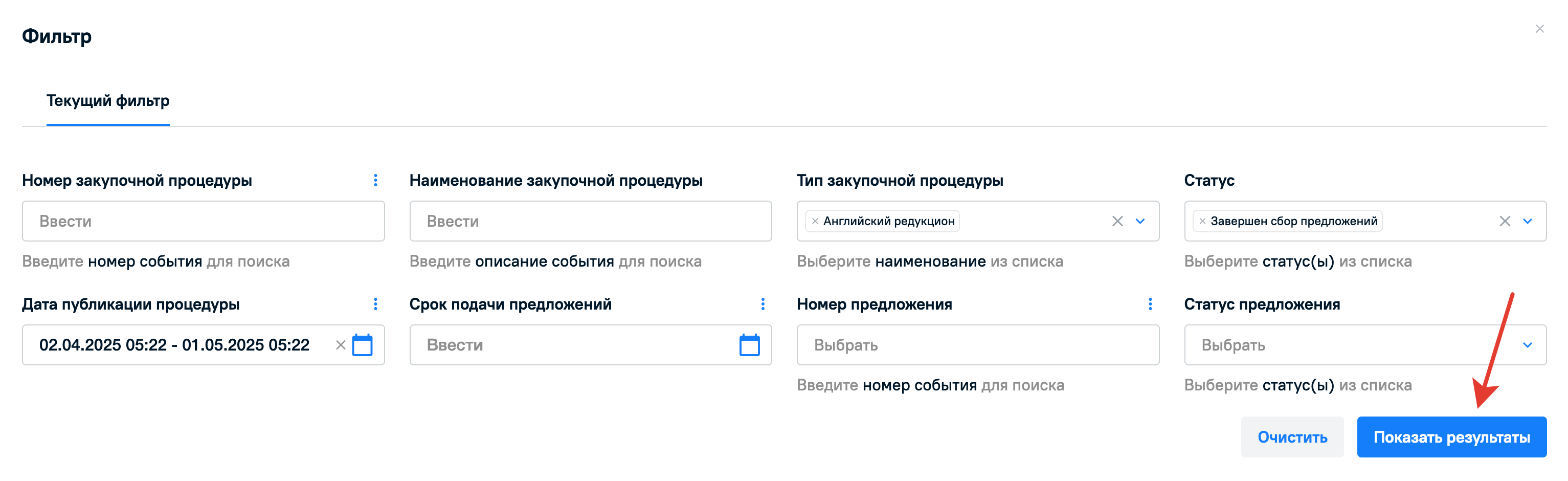Clear all selections in Статус field
The image size is (1568, 481).
tap(1505, 221)
